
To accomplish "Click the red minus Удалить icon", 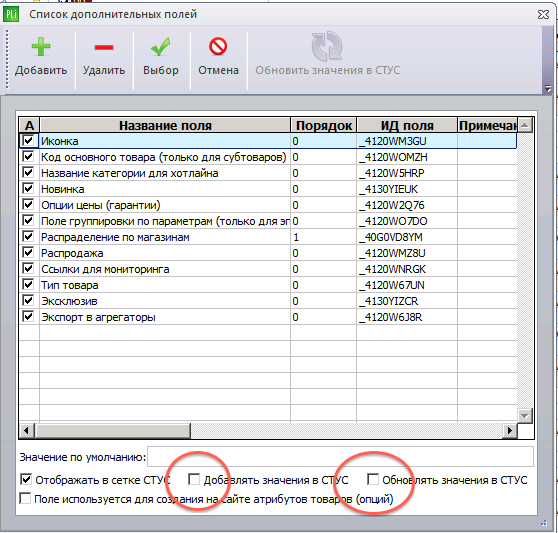I will pyautogui.click(x=104, y=47).
